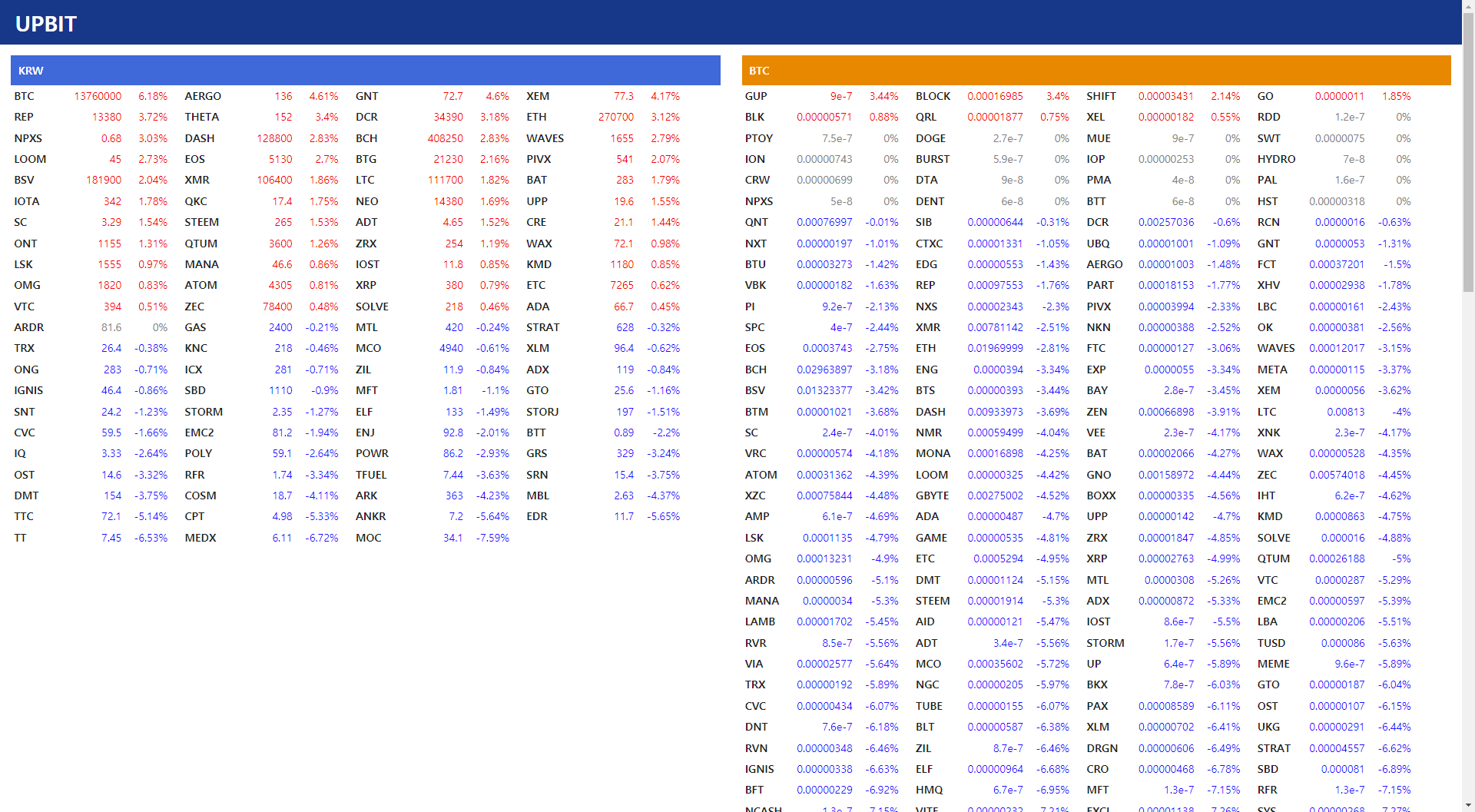
Task: Click the ANKR ticker
Action: [x=371, y=516]
